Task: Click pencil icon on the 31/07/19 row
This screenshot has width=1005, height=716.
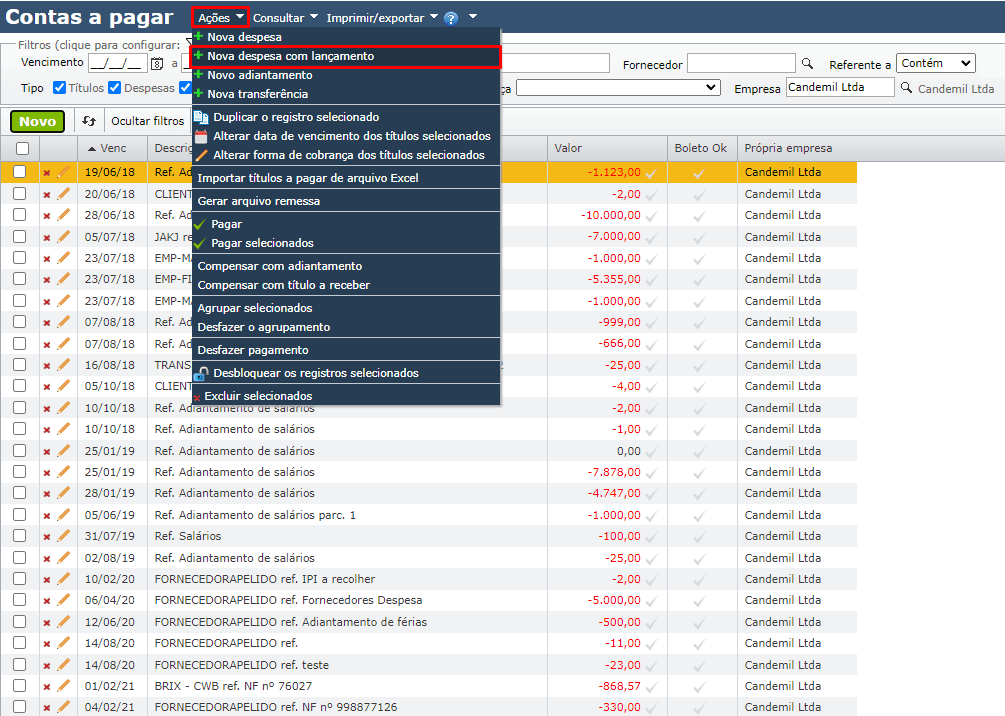Action: coord(63,536)
